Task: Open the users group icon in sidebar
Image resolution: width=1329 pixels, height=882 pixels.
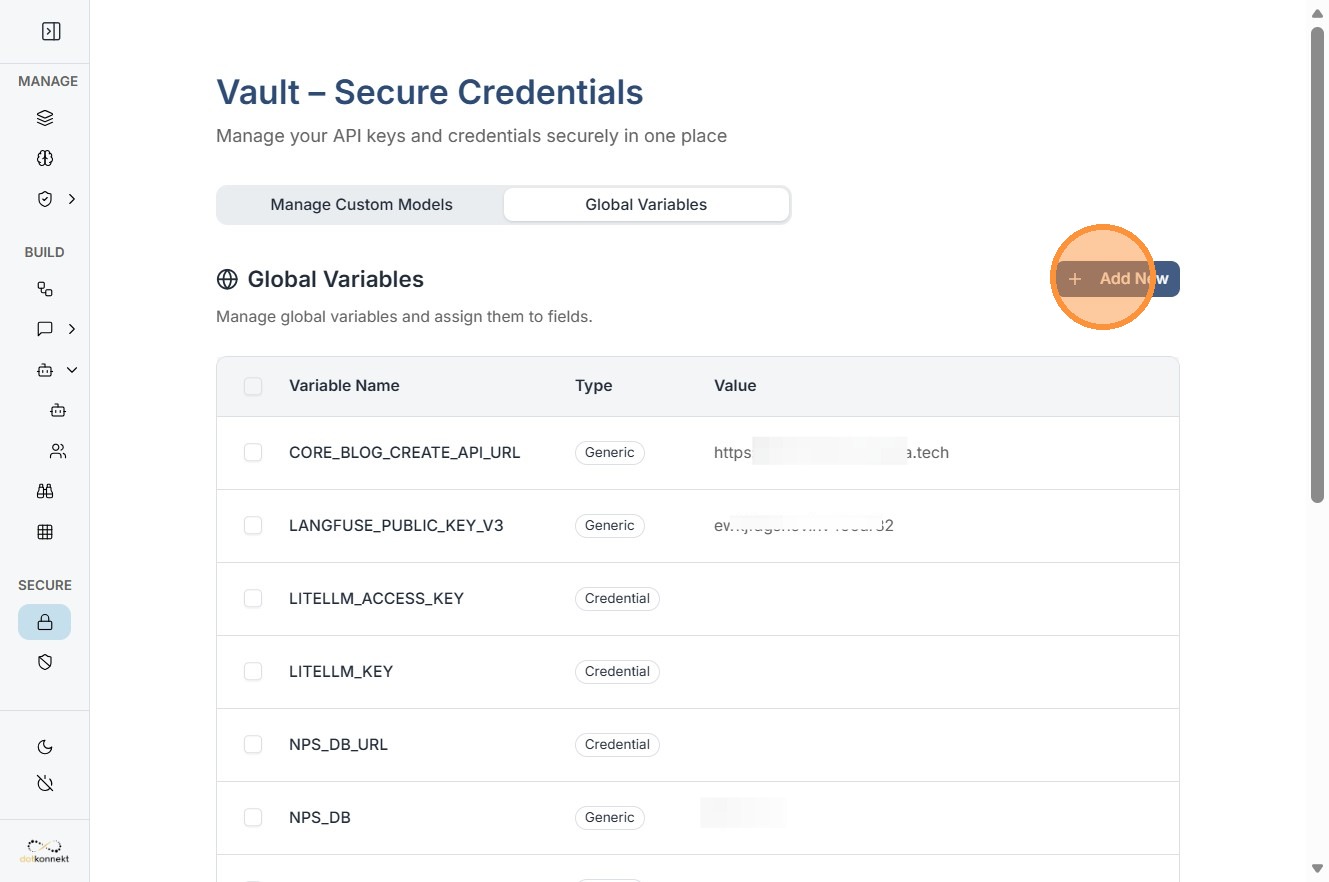Action: (58, 451)
